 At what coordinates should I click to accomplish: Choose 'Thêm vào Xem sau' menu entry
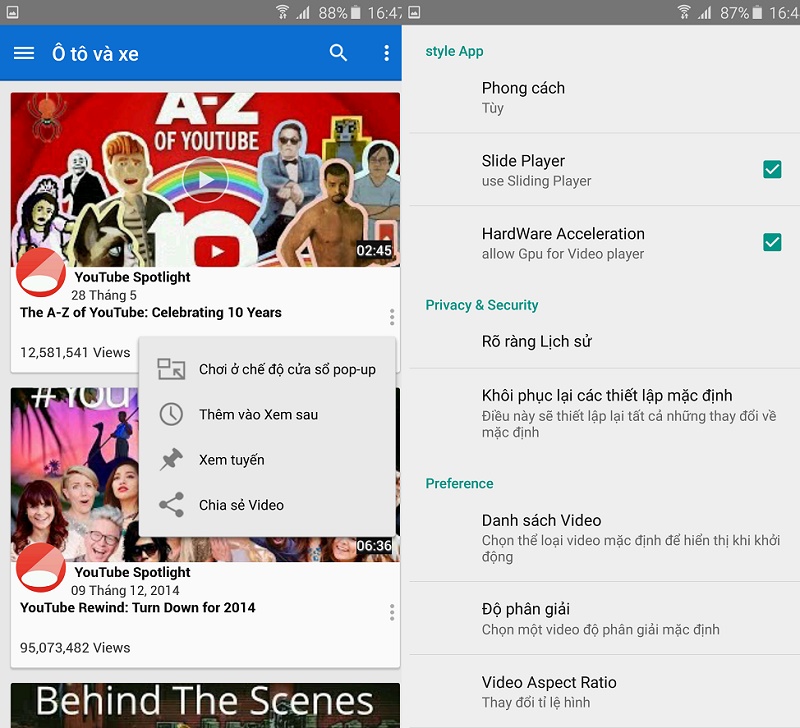pyautogui.click(x=267, y=414)
